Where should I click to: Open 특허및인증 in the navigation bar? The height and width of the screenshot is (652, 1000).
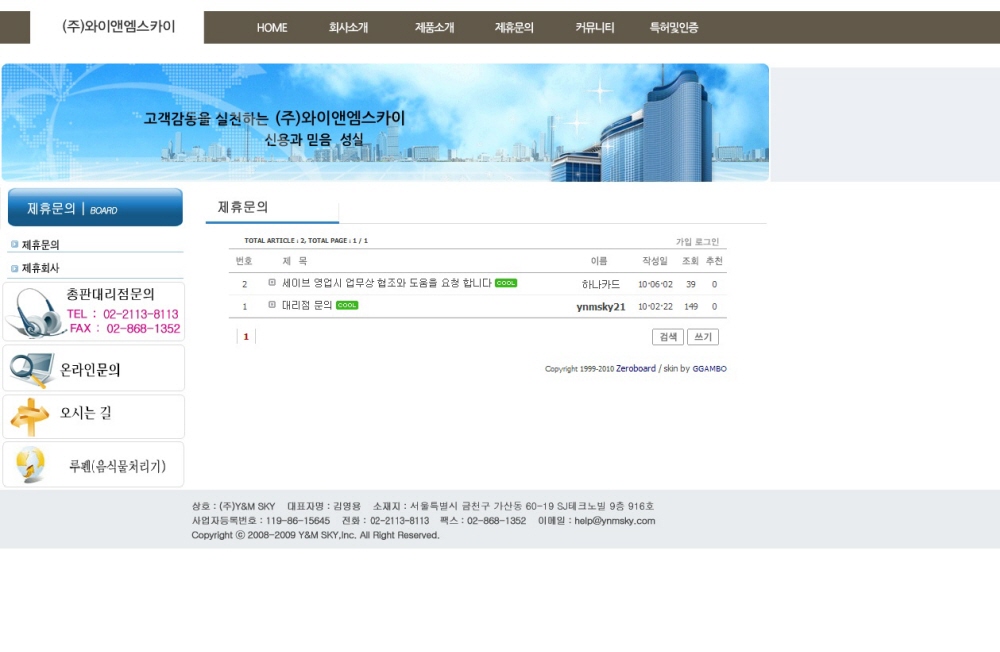(x=674, y=28)
